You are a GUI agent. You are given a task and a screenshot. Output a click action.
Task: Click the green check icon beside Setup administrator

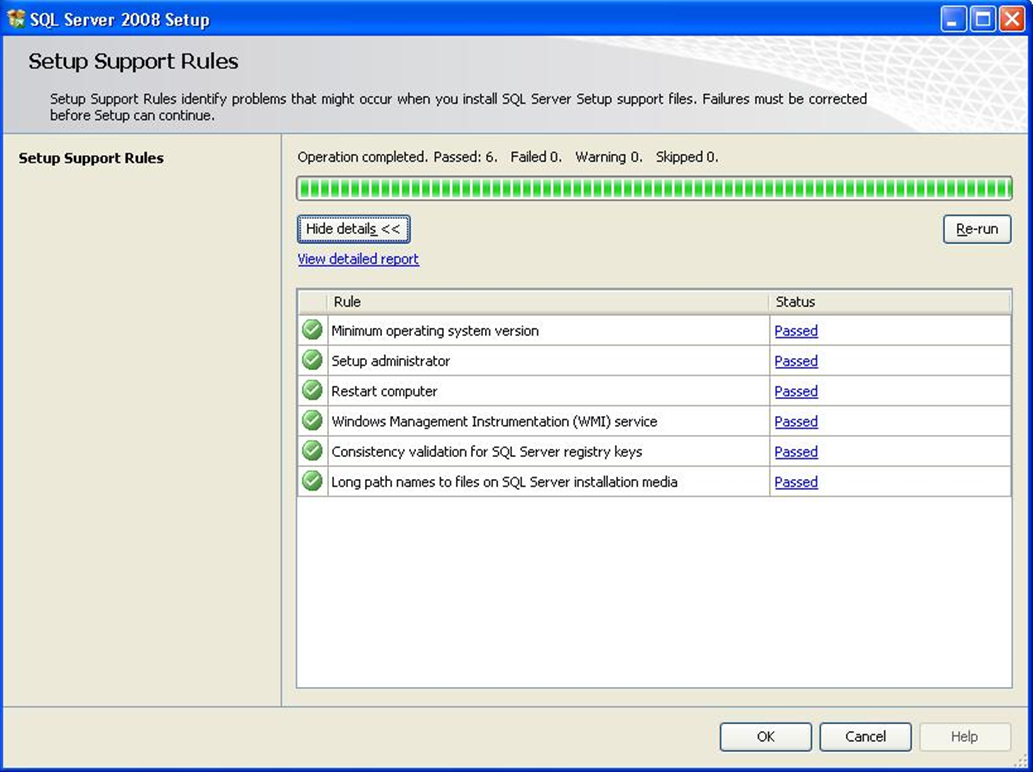point(312,360)
